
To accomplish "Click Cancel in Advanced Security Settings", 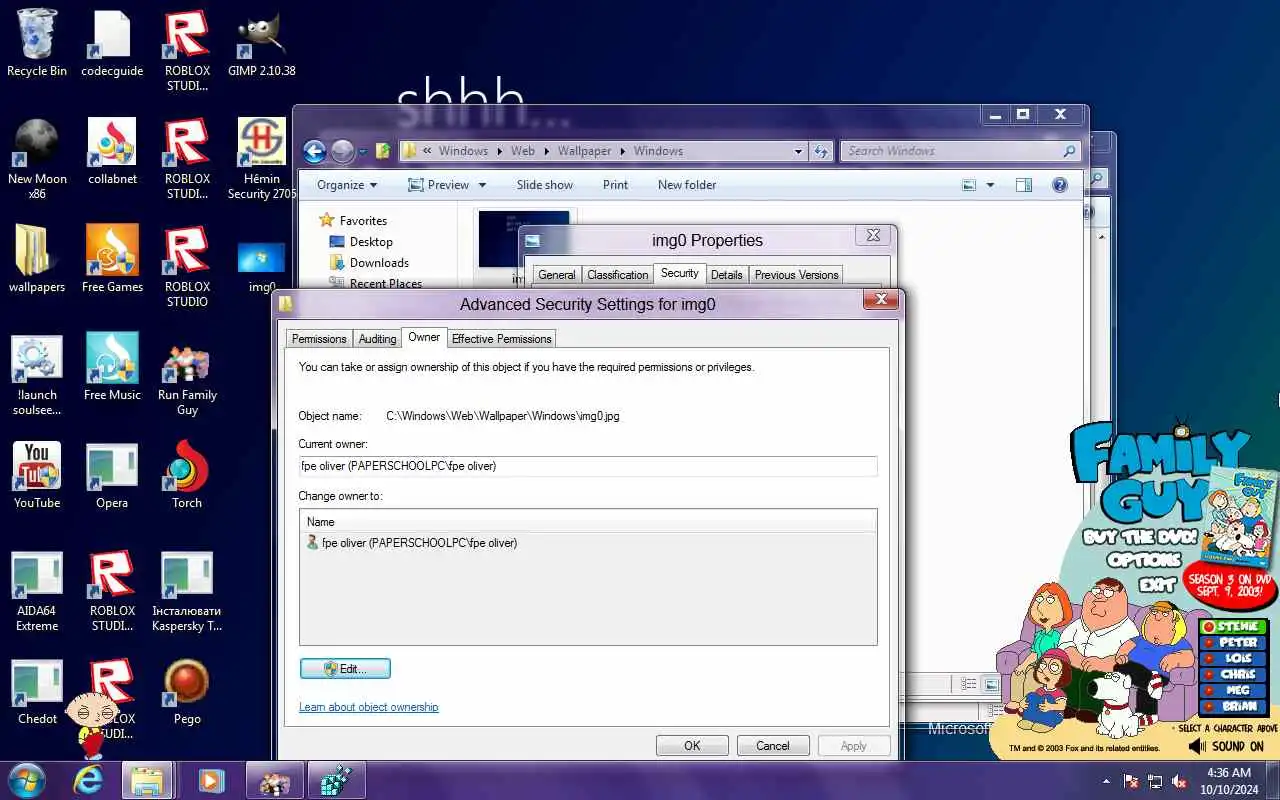I will pos(773,745).
